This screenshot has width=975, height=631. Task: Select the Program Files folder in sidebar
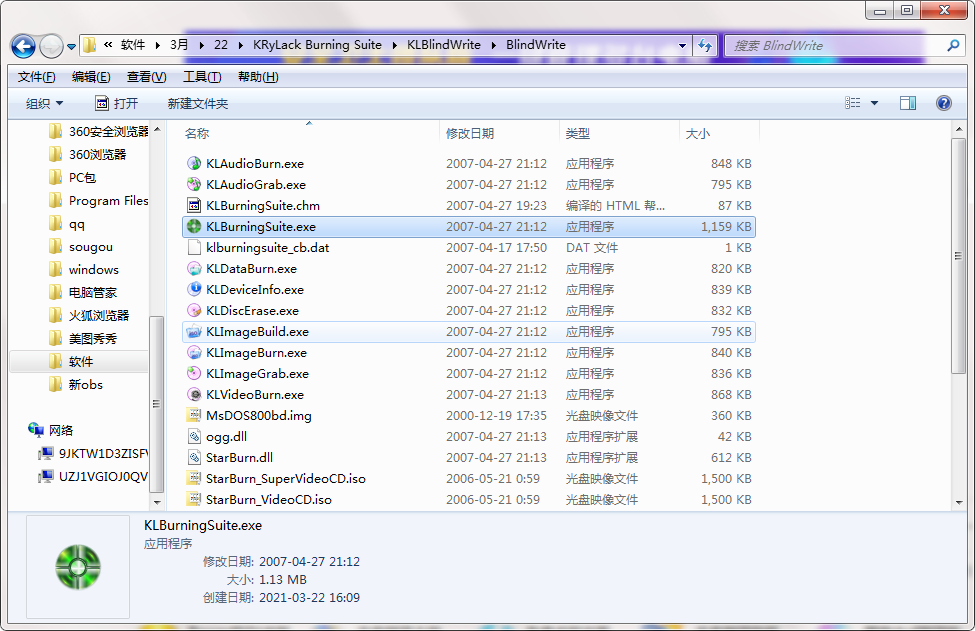pyautogui.click(x=99, y=200)
